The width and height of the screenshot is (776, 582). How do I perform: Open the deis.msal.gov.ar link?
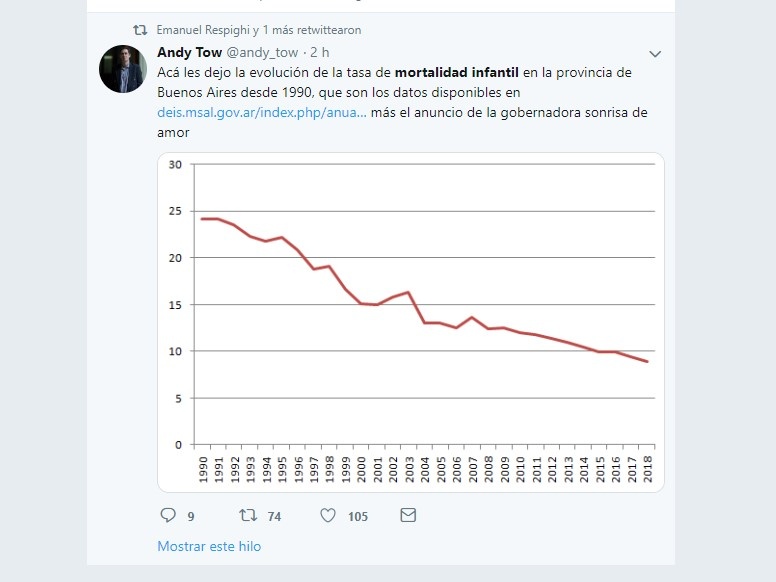[262, 112]
